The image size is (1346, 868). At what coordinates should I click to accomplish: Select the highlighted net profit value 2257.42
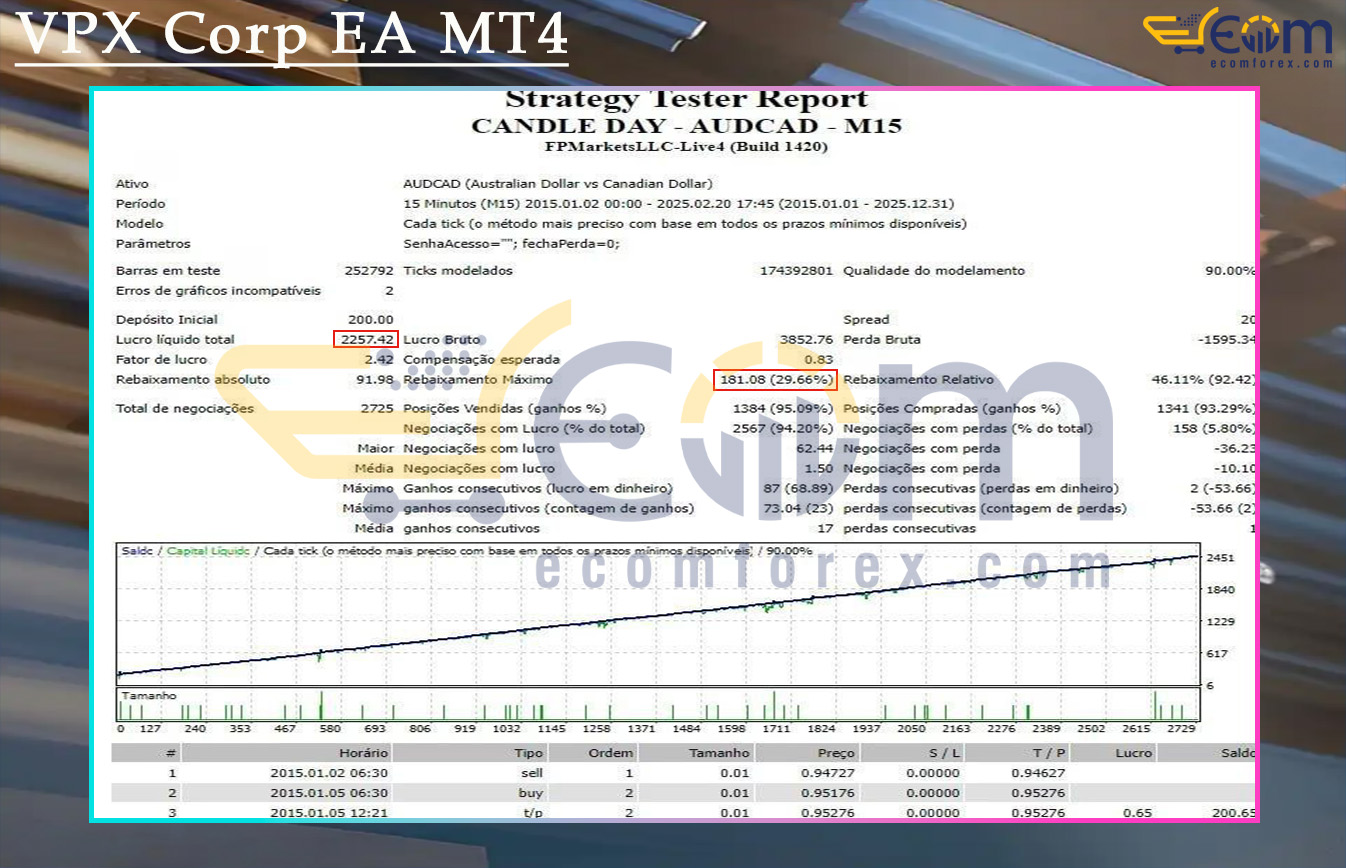(364, 339)
